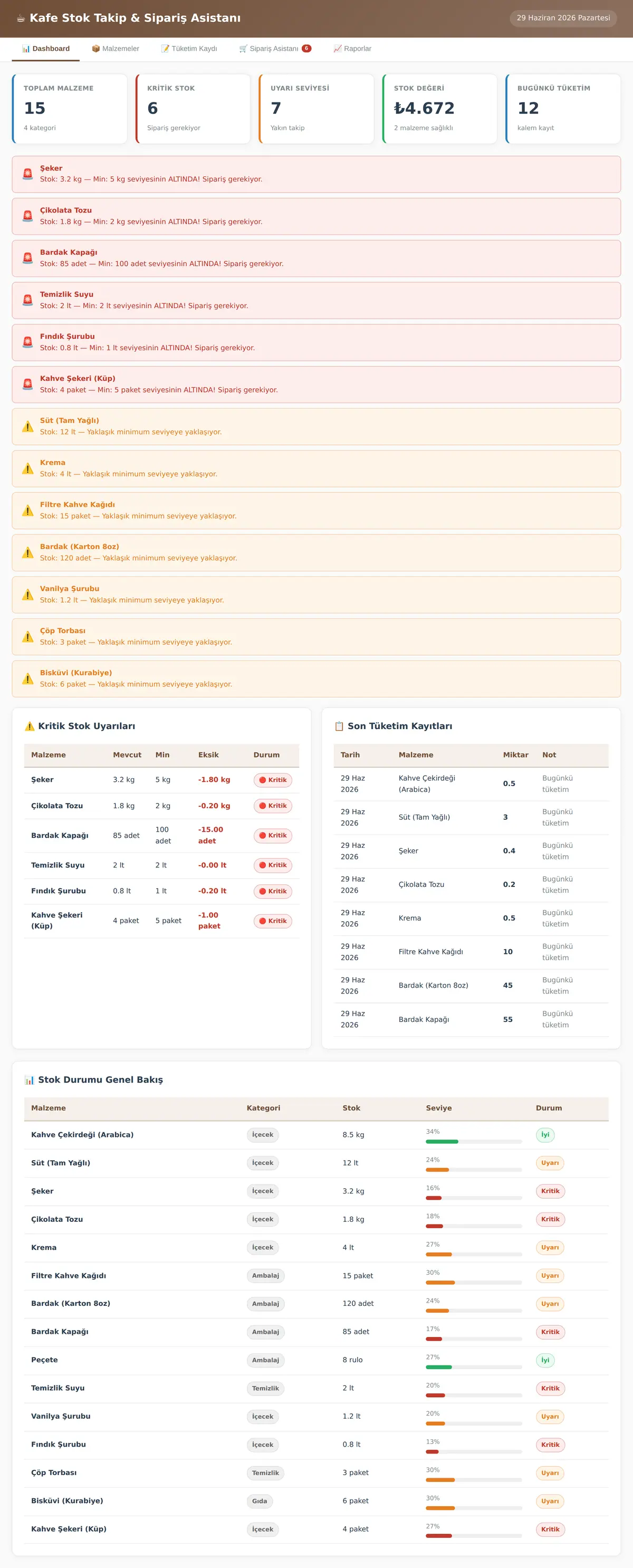Image resolution: width=633 pixels, height=1568 pixels.
Task: Click the Fındık Şurubu 13% level bar
Action: click(x=474, y=1451)
